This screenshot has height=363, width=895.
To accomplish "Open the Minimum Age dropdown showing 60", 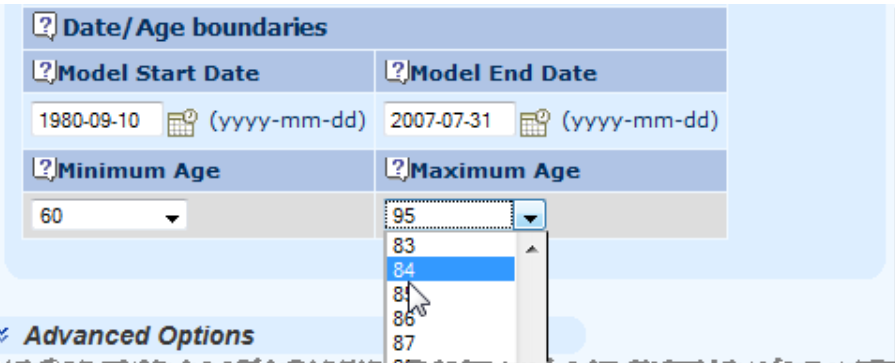I will pyautogui.click(x=109, y=216).
